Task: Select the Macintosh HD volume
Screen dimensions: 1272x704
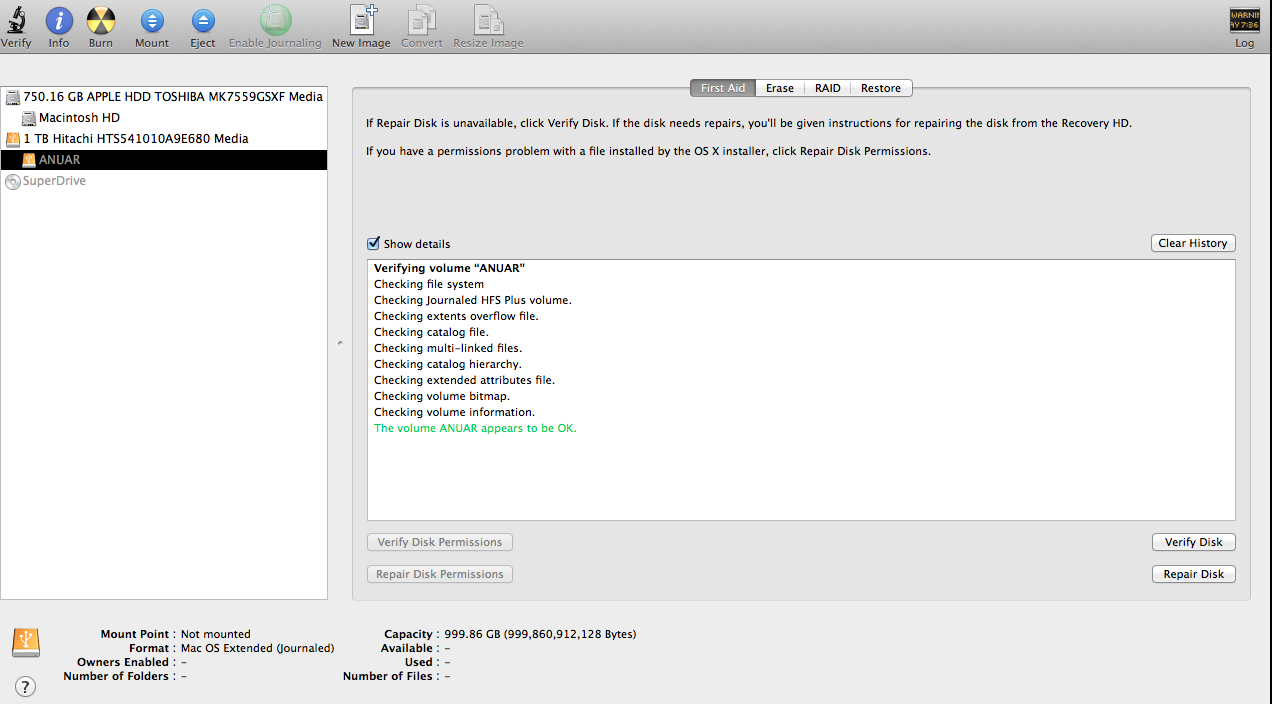Action: tap(79, 117)
